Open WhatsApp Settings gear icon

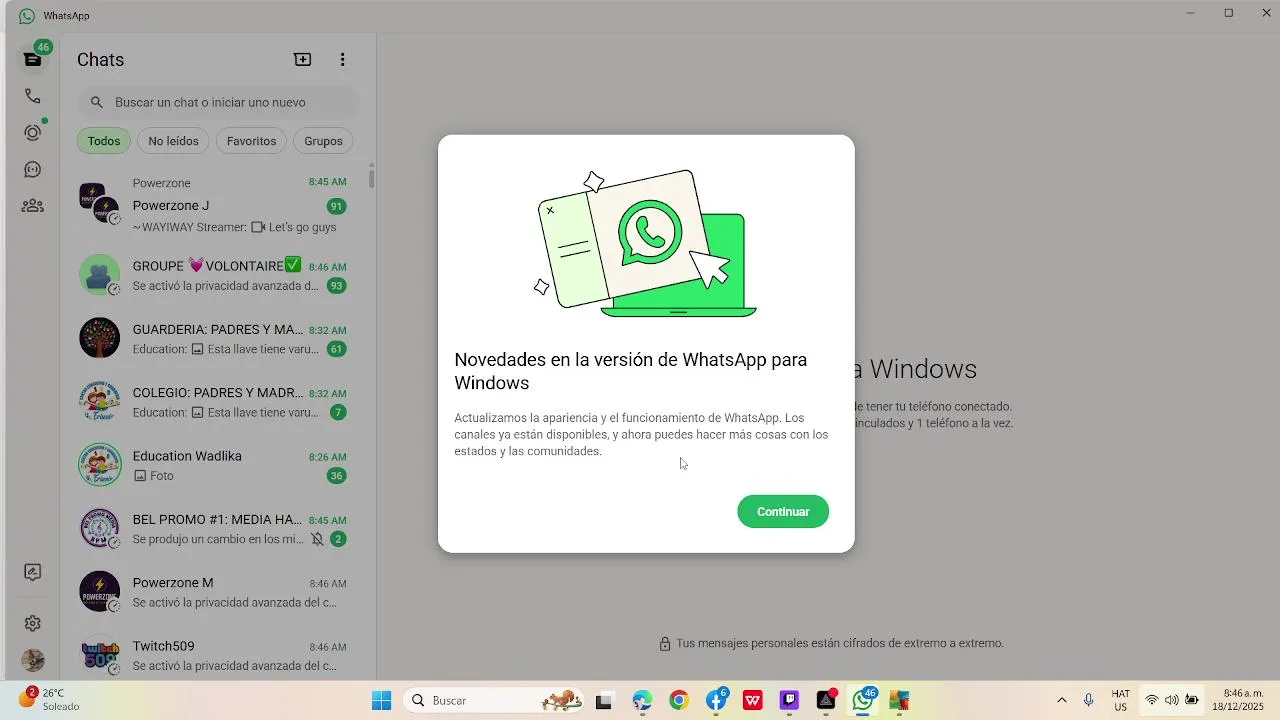pos(33,623)
